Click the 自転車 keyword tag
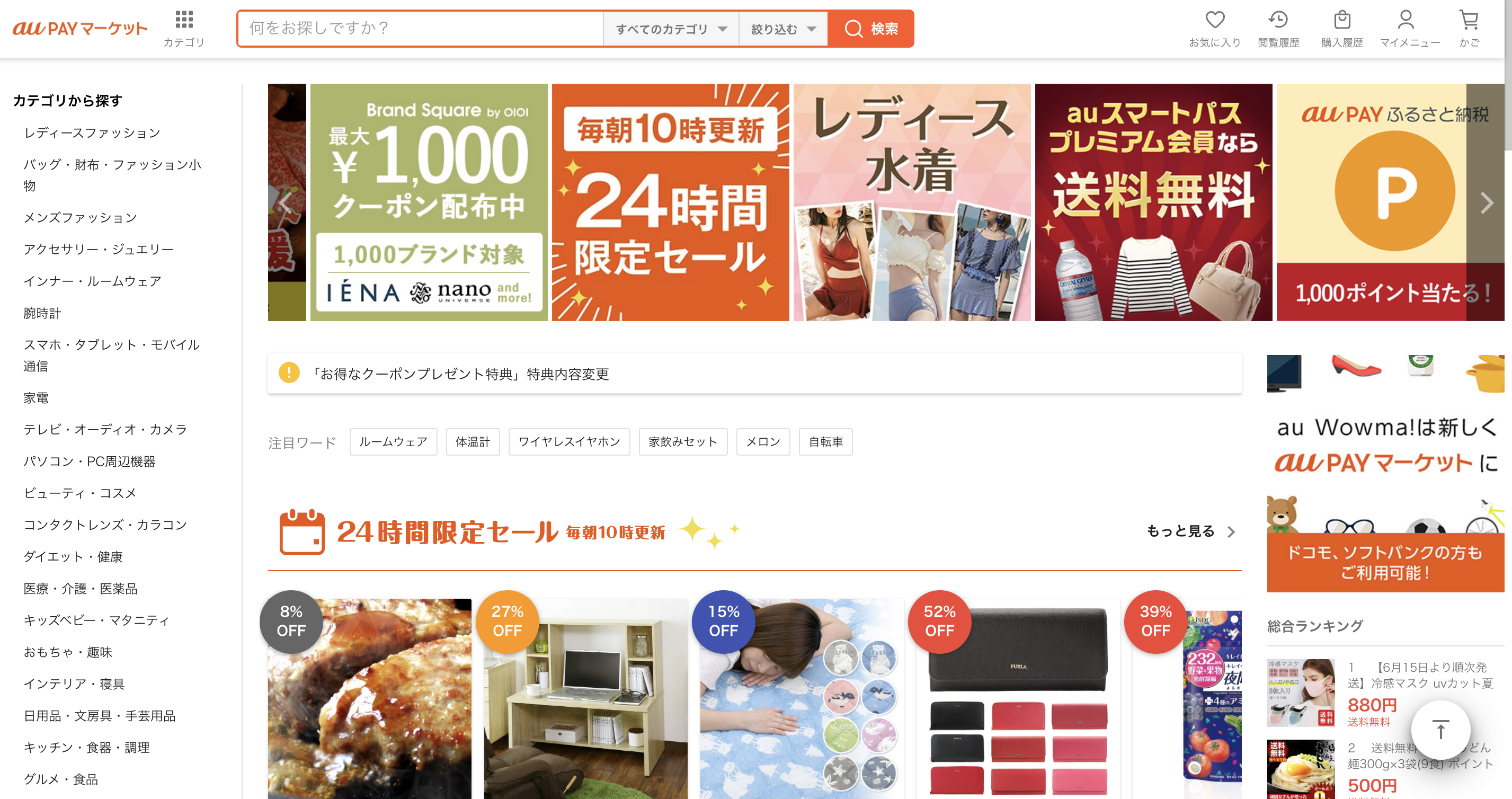 [x=825, y=441]
